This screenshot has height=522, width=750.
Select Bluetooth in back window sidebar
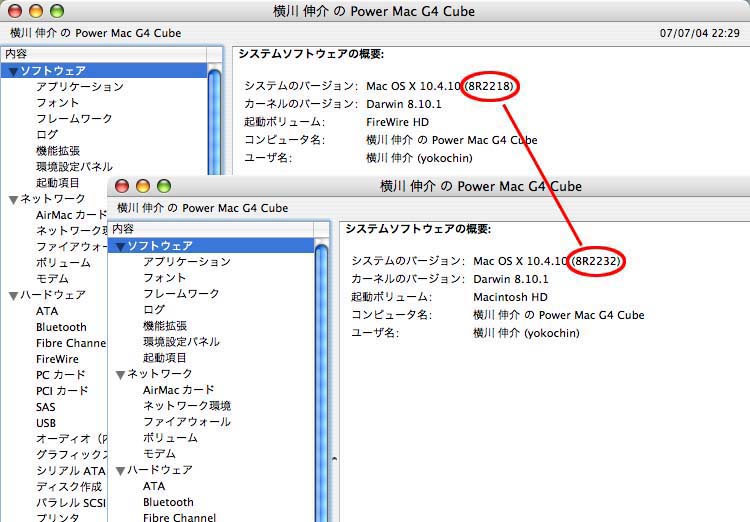point(61,327)
